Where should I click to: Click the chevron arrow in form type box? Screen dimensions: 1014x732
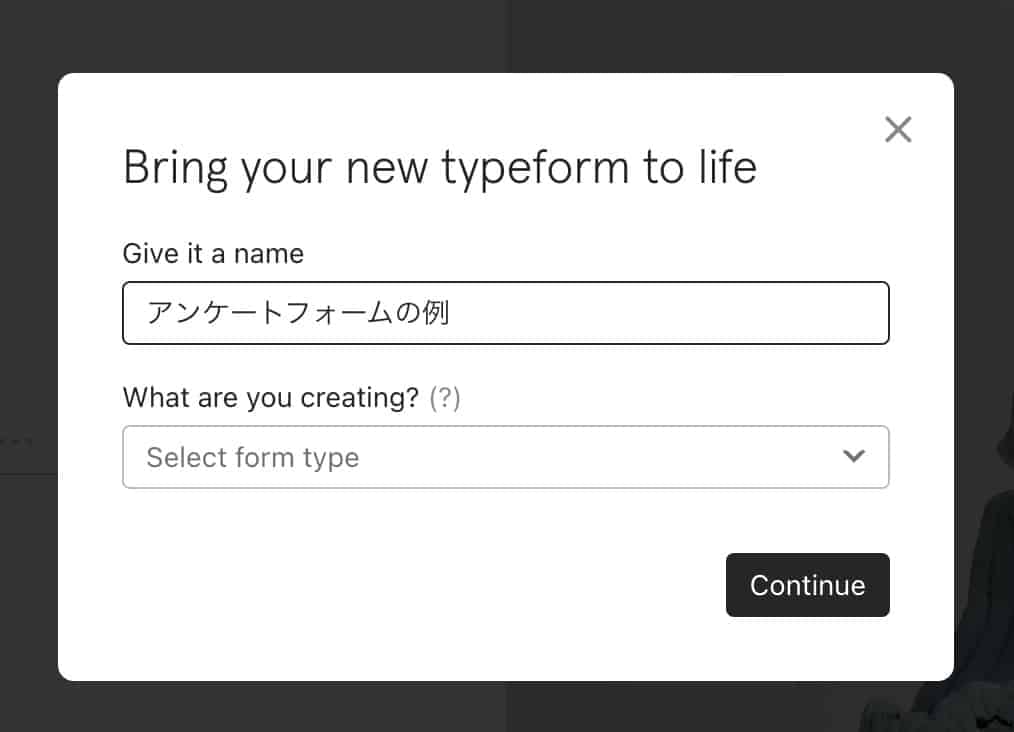853,456
